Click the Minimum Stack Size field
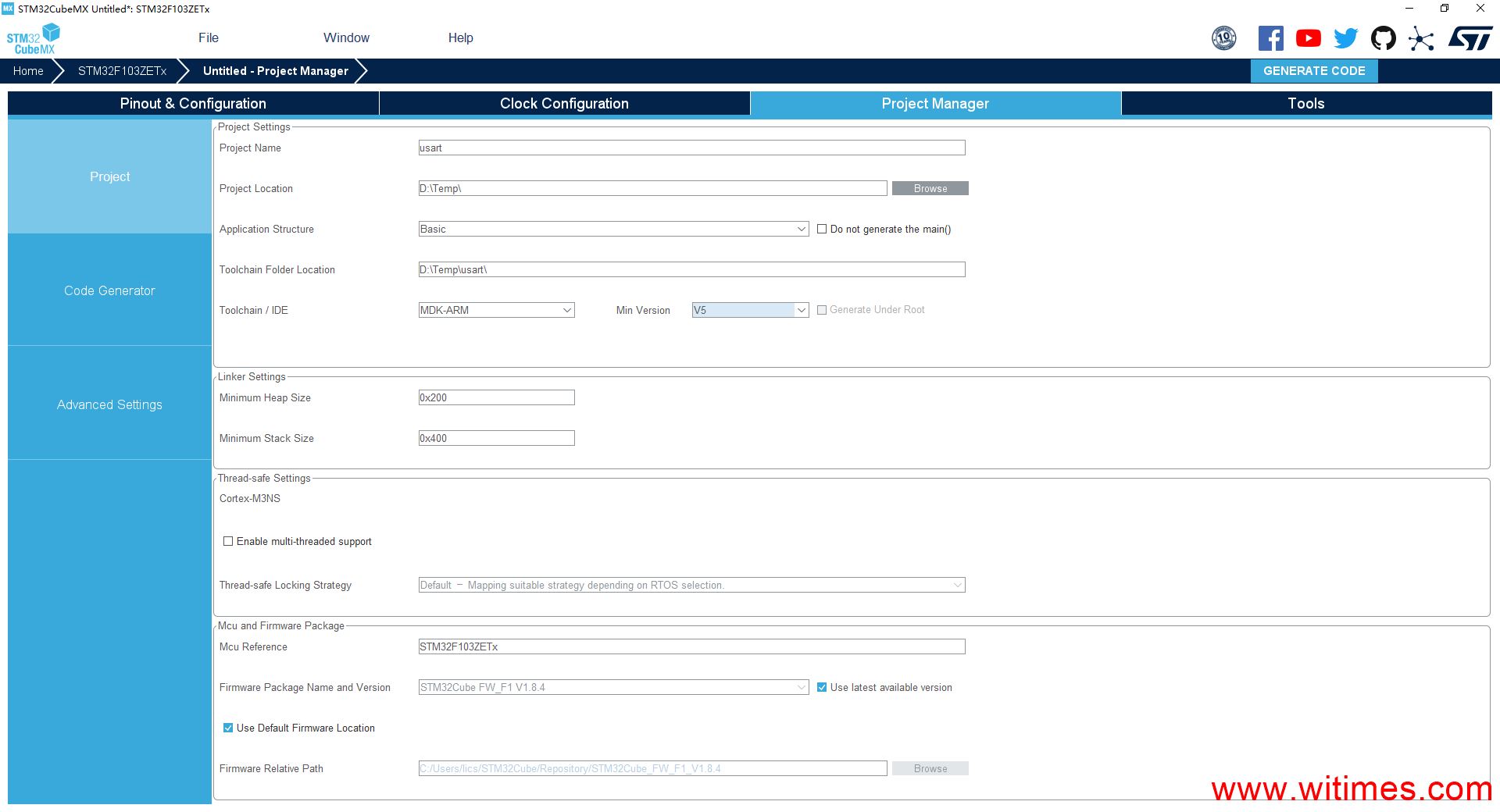This screenshot has width=1500, height=812. point(496,438)
